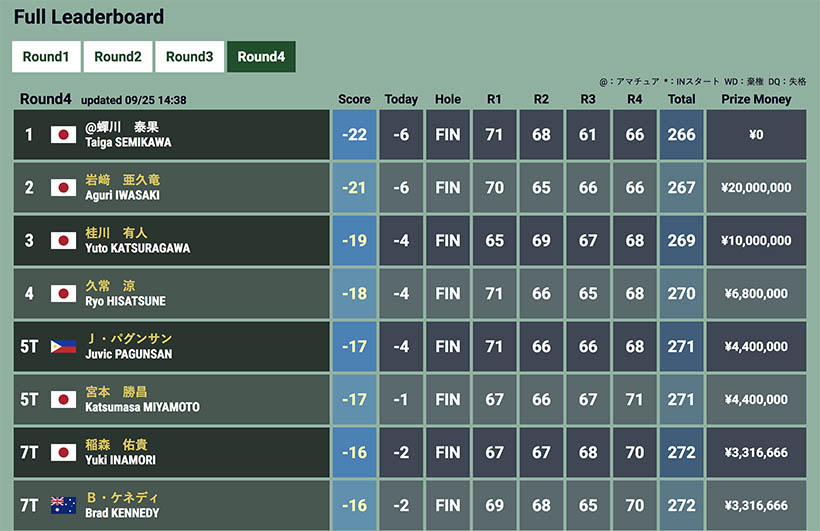
Task: Click Japan flag beside Taiga Semikawa
Action: [64, 135]
